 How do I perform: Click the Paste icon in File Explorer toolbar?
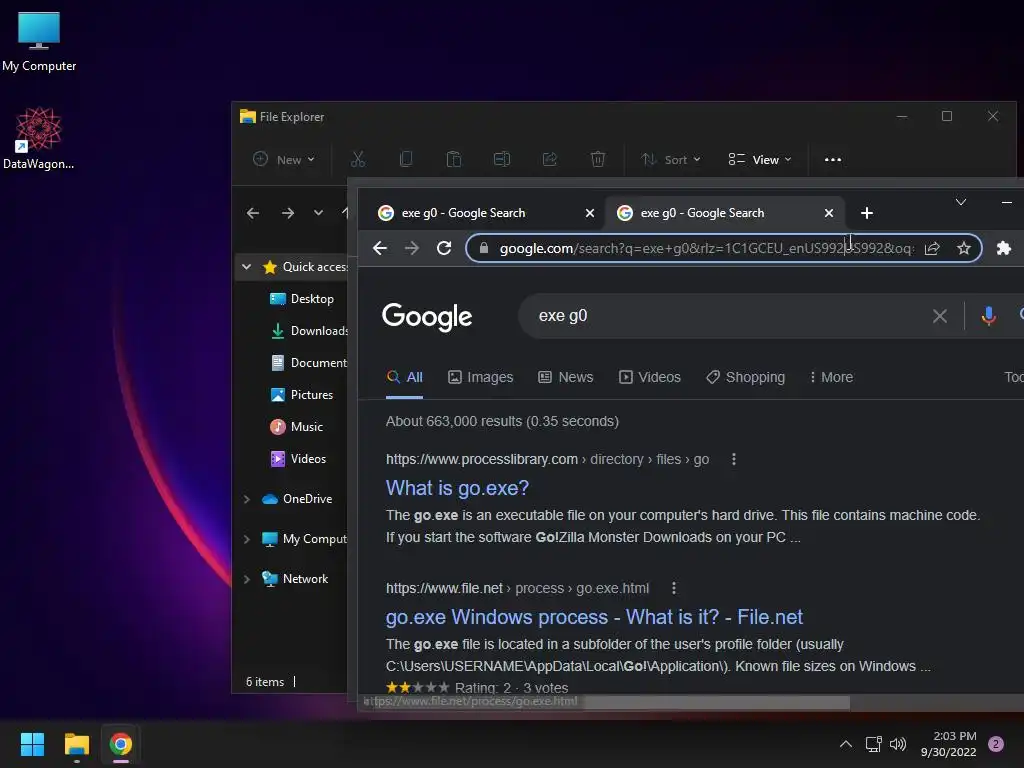click(x=453, y=159)
